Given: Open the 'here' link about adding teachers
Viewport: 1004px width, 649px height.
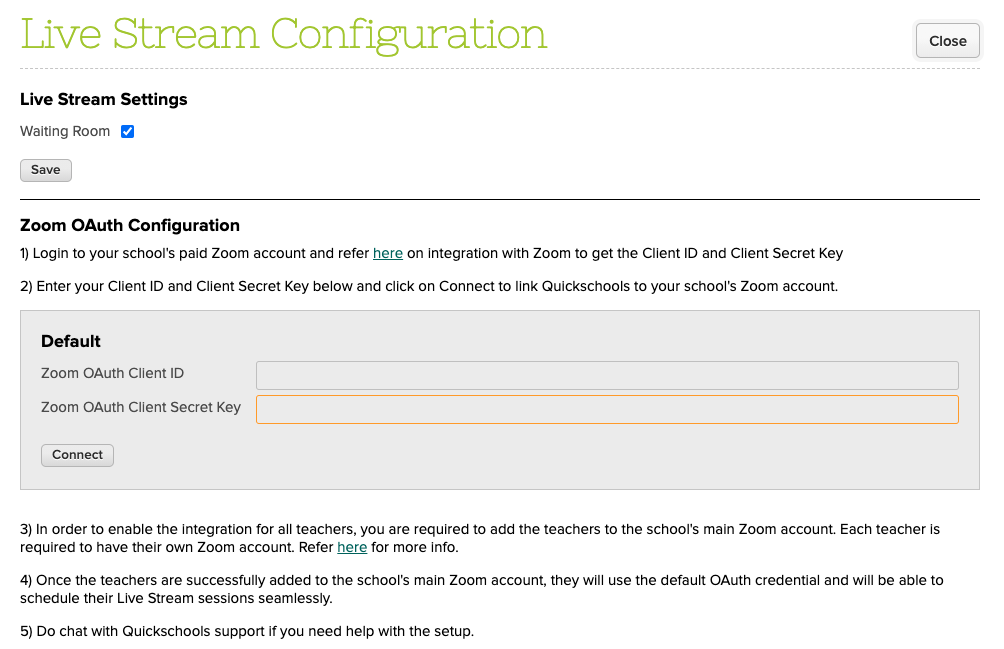Looking at the screenshot, I should 352,548.
